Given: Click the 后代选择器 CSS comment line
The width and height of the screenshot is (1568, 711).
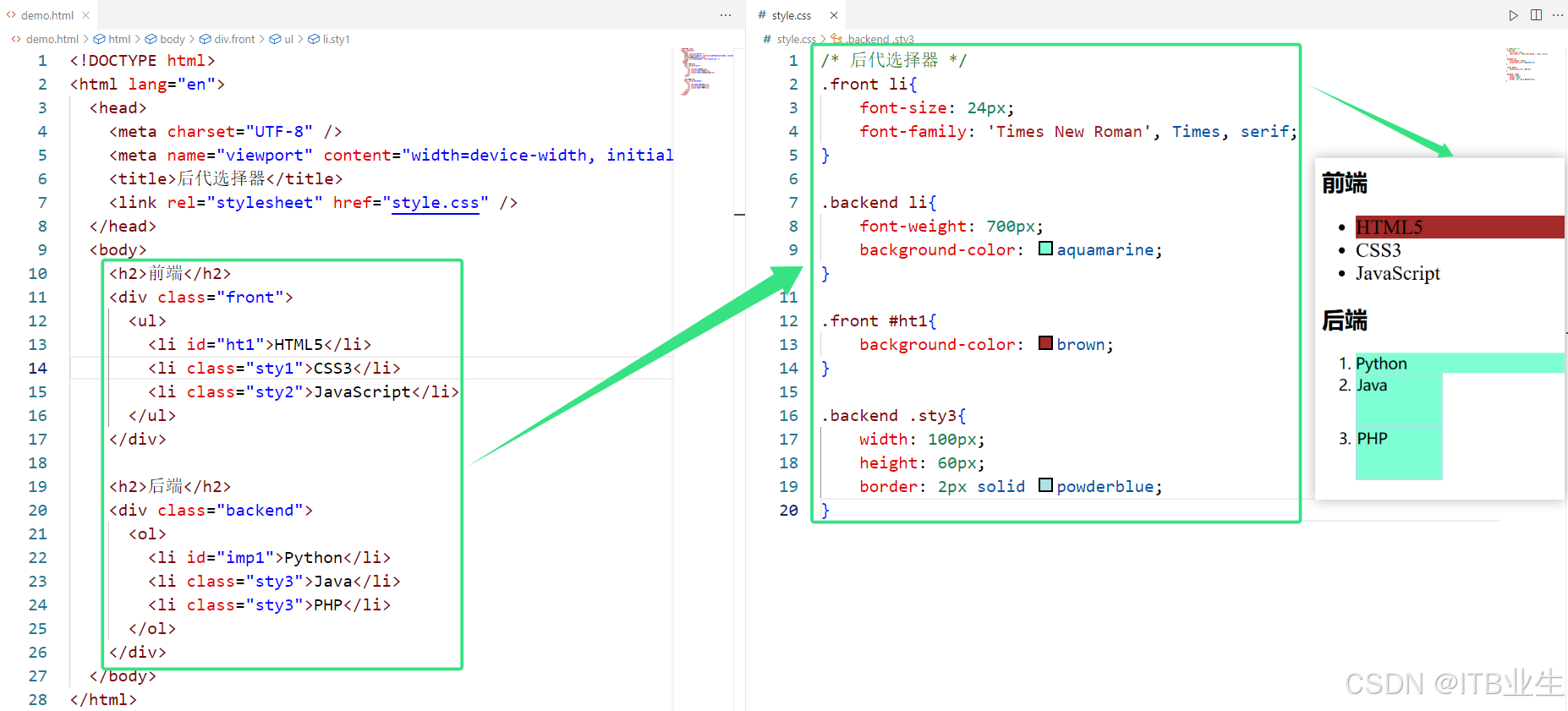Looking at the screenshot, I should 894,61.
